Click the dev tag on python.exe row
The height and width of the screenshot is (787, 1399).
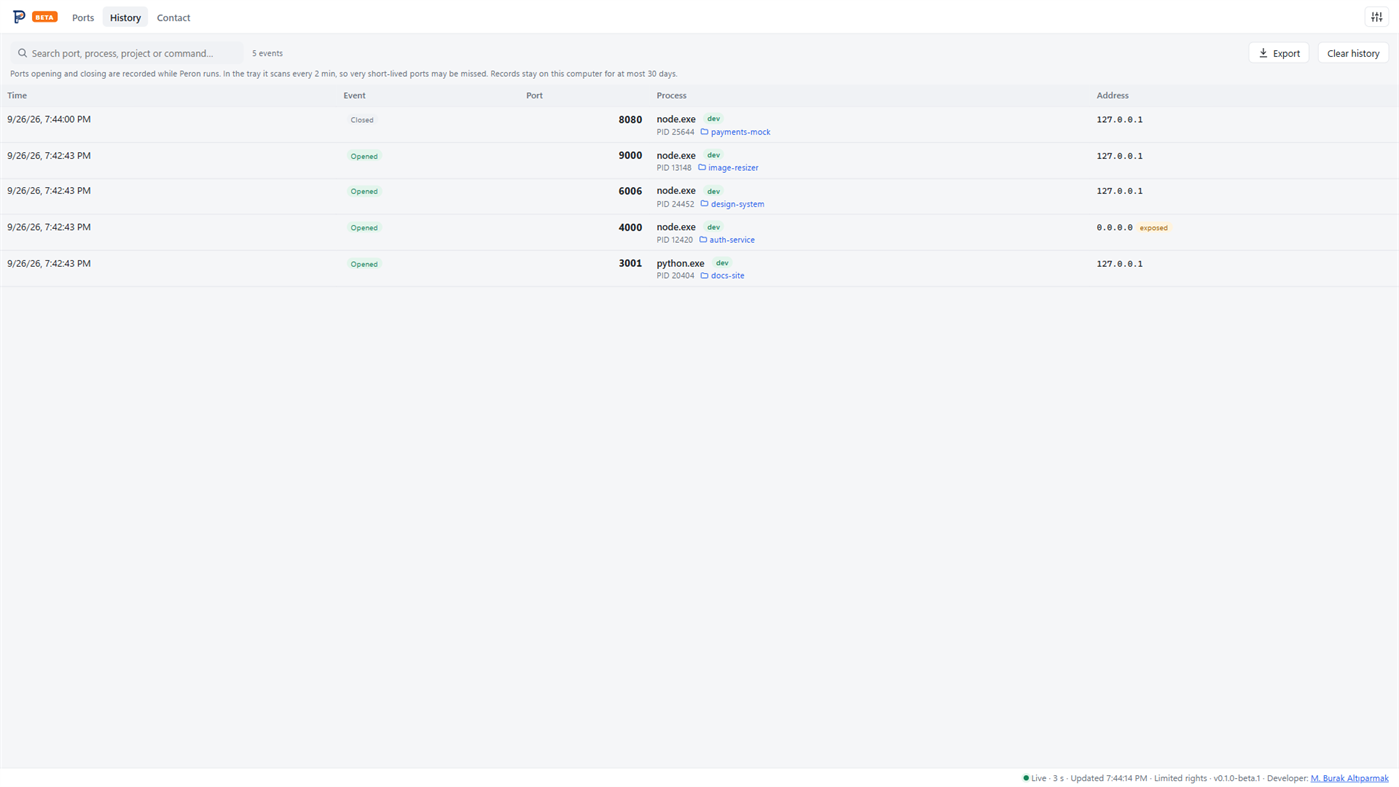pos(722,263)
